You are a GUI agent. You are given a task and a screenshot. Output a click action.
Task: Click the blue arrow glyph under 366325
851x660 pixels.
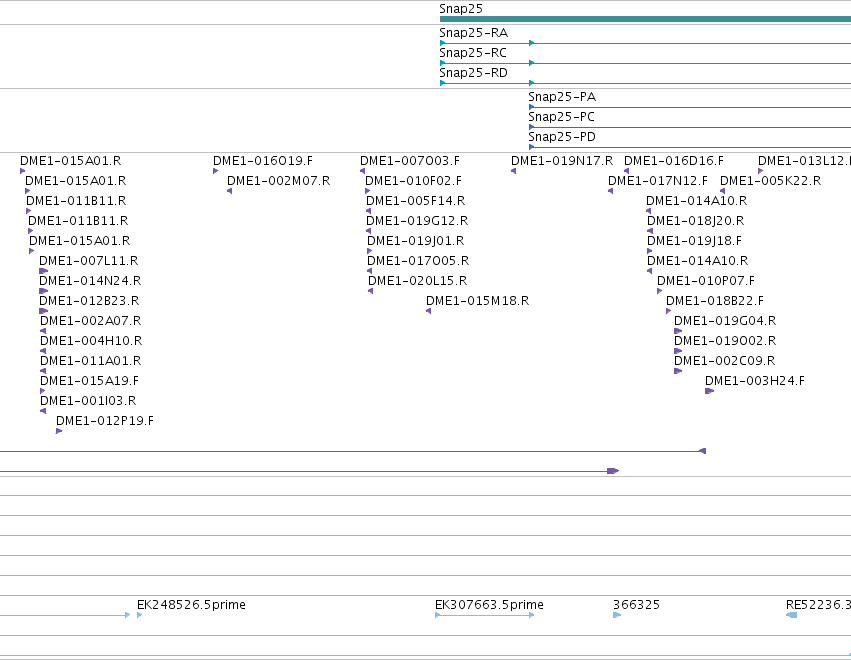pos(617,615)
